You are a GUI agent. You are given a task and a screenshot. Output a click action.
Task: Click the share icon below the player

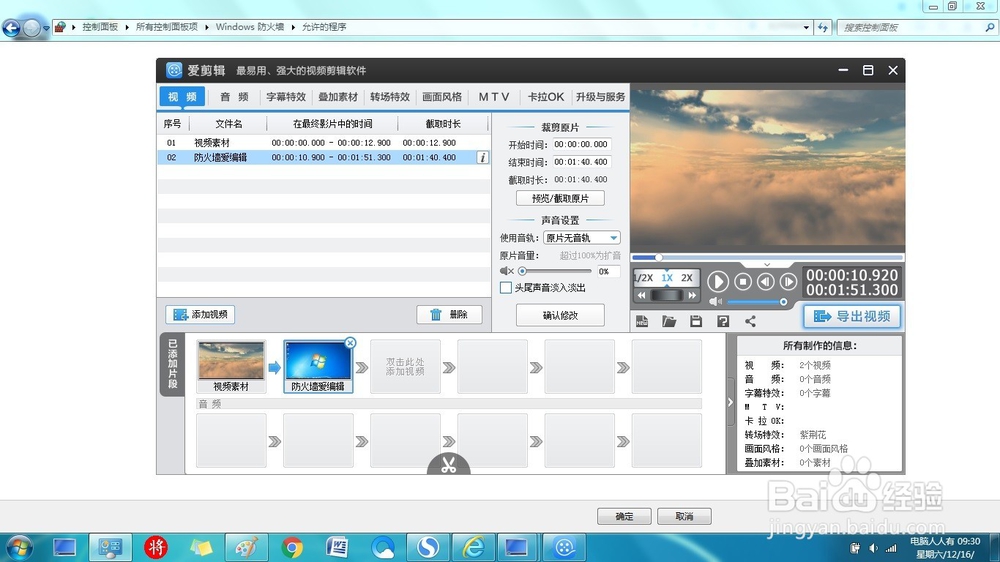click(x=750, y=322)
